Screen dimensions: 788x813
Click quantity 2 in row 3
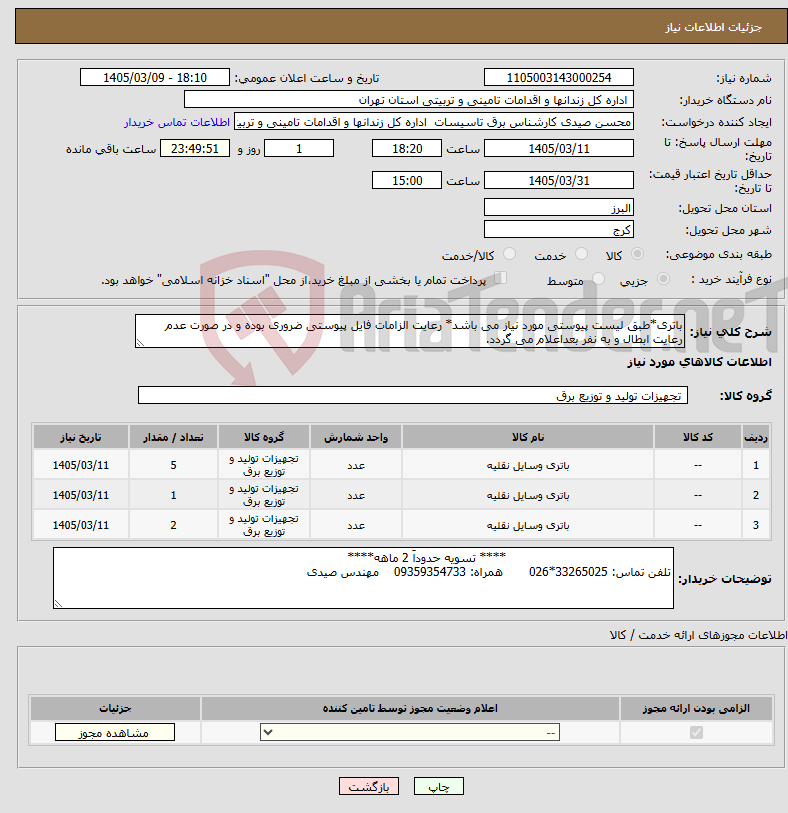(x=173, y=525)
